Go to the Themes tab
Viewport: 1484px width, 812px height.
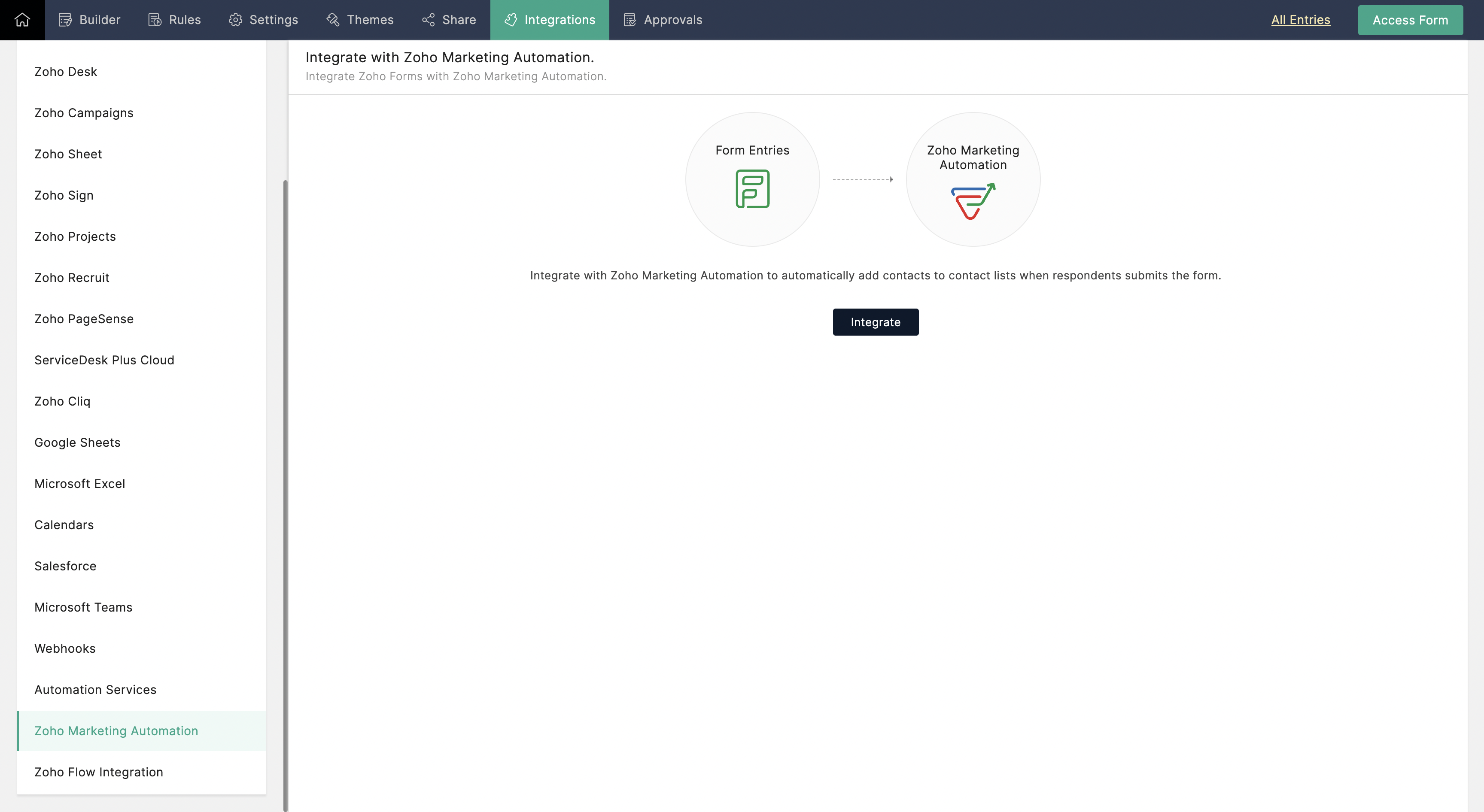coord(360,20)
